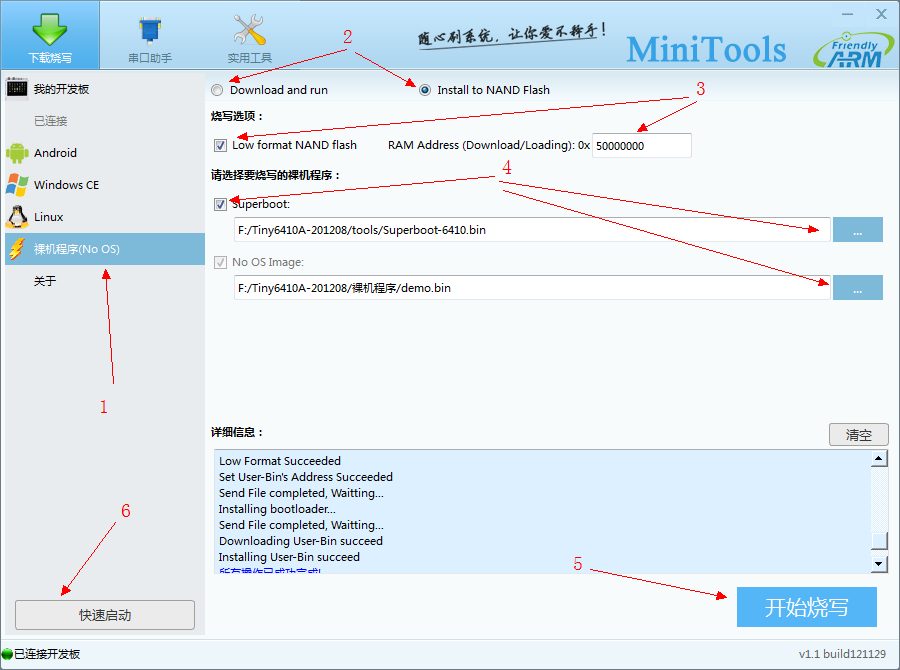Click the 开始烧写 start burning button

(x=806, y=607)
